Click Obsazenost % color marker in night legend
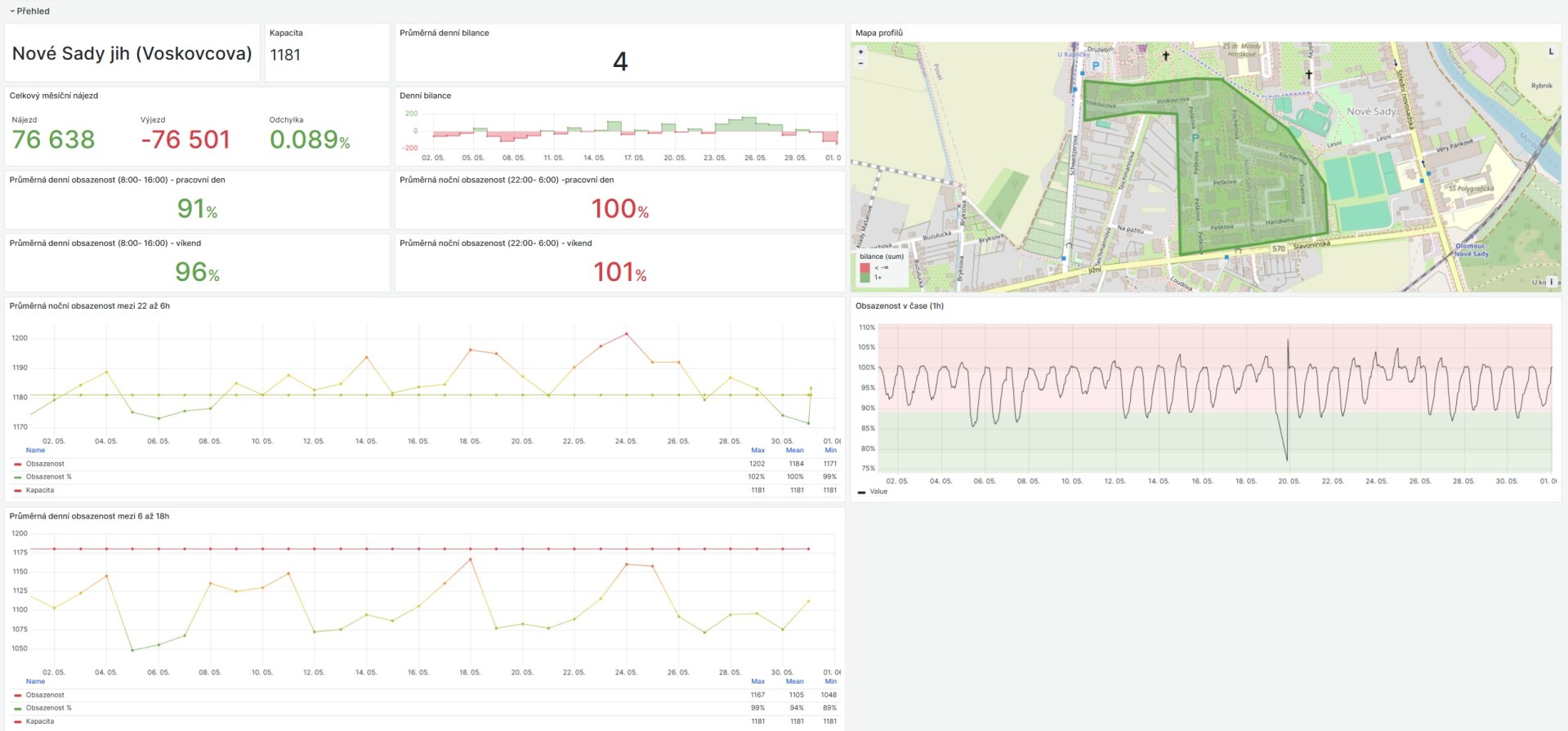Viewport: 1568px width, 731px height. point(18,477)
